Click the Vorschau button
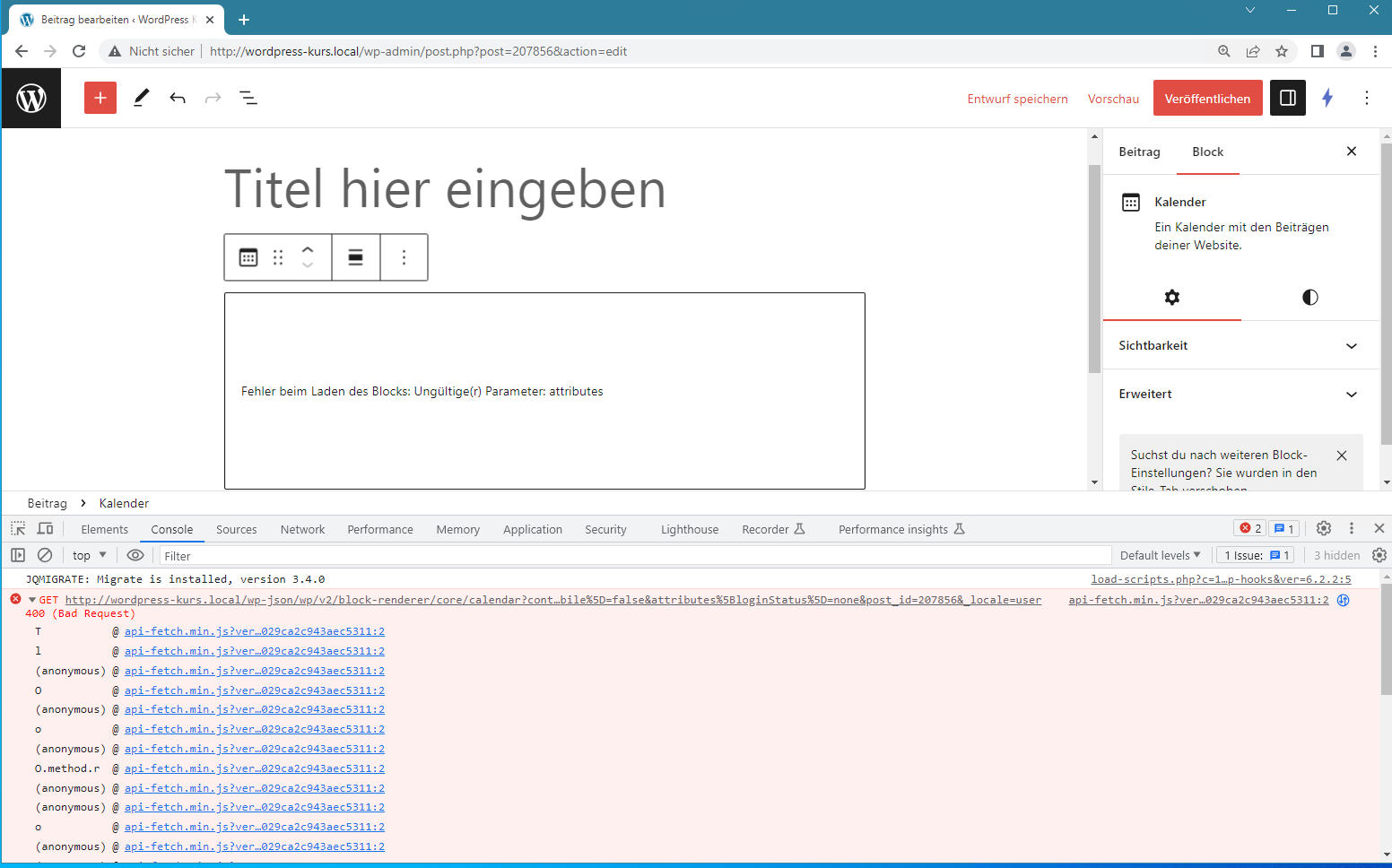 point(1113,99)
